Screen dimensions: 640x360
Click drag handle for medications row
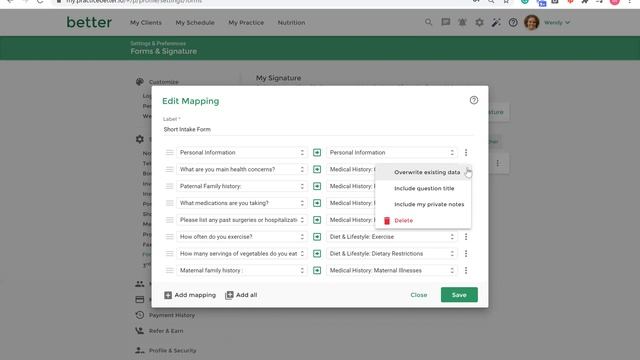[x=169, y=203]
